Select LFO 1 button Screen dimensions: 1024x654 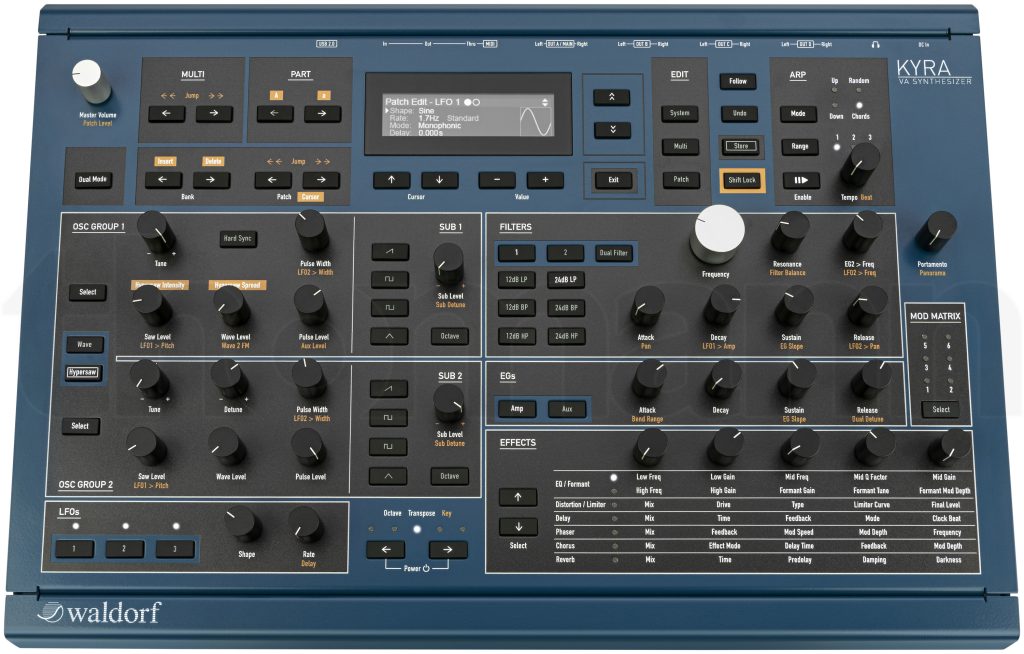click(74, 549)
